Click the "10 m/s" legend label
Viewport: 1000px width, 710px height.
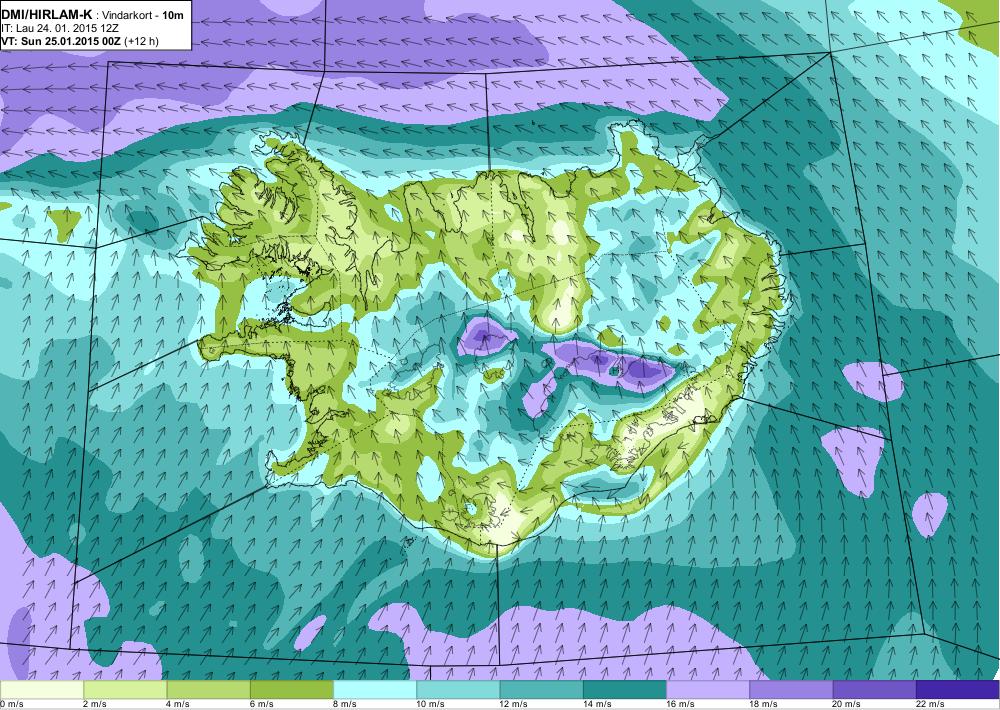click(x=430, y=704)
